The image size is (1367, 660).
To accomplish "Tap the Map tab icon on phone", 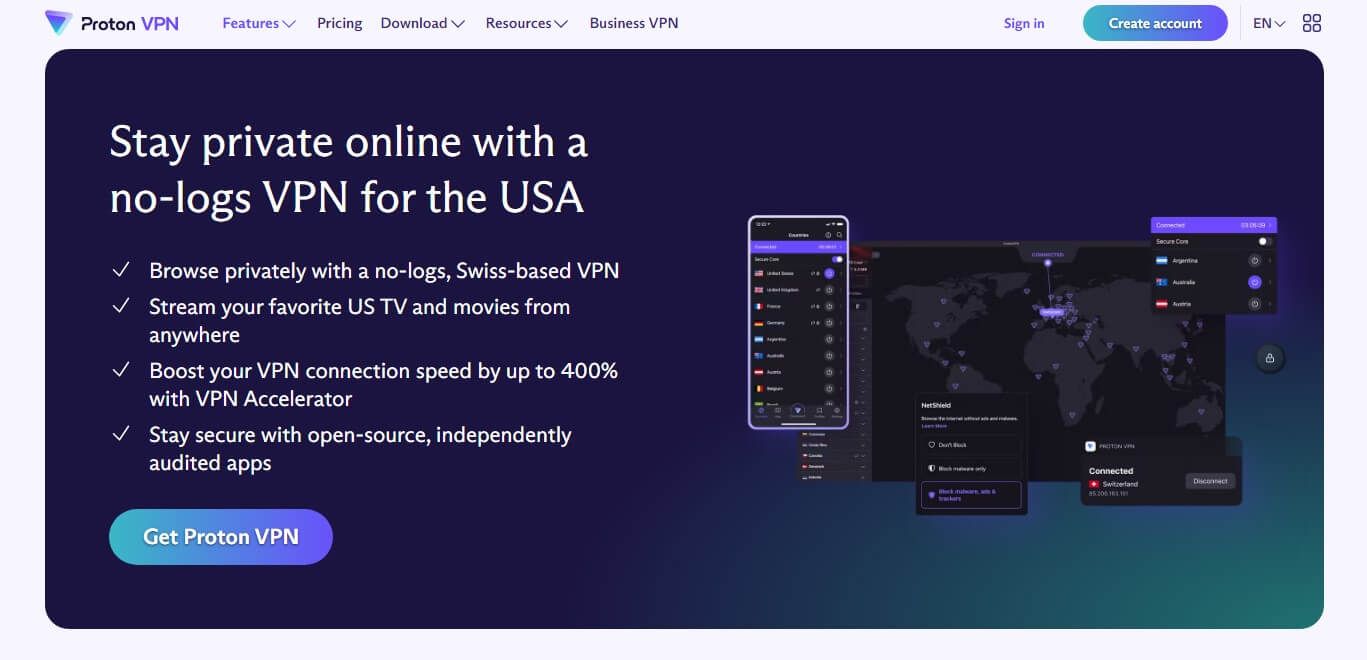I will 778,412.
